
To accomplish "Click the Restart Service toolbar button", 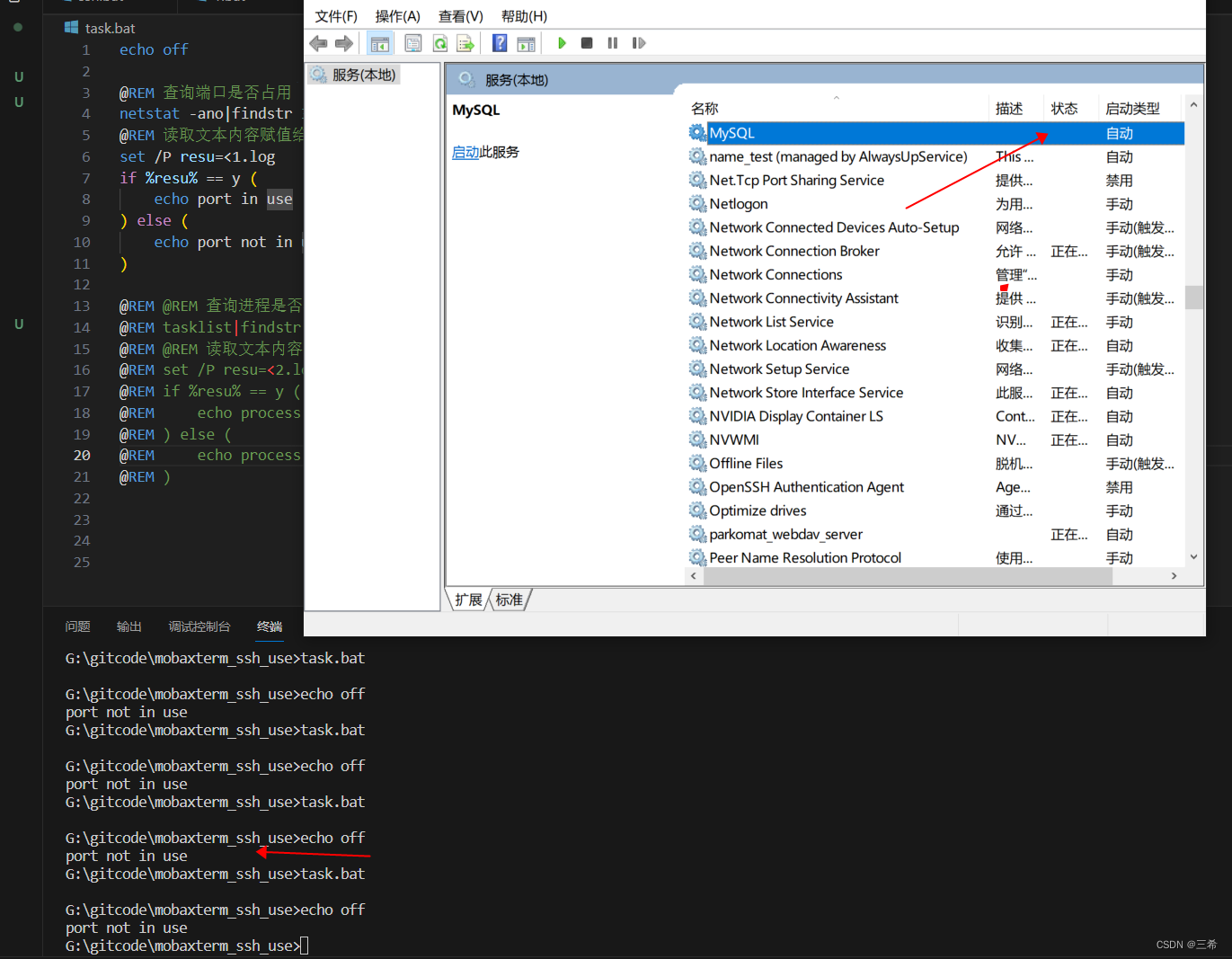I will tap(639, 43).
